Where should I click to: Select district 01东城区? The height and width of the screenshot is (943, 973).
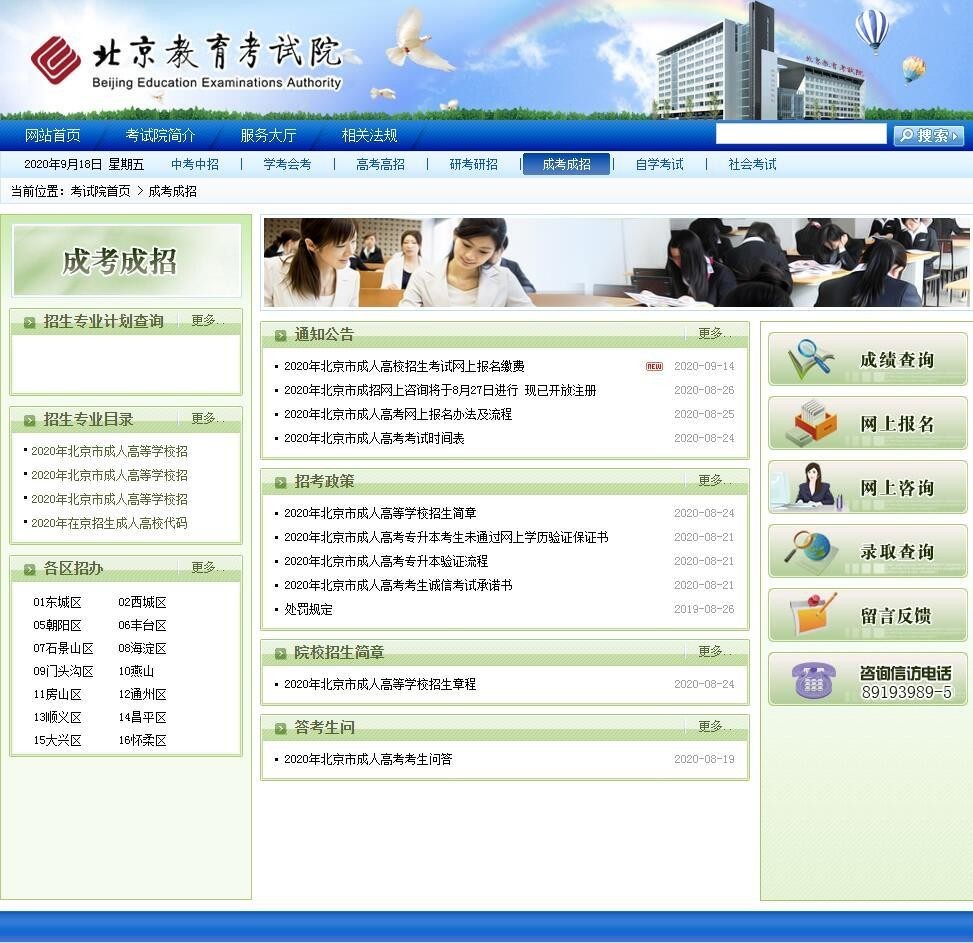pyautogui.click(x=57, y=602)
